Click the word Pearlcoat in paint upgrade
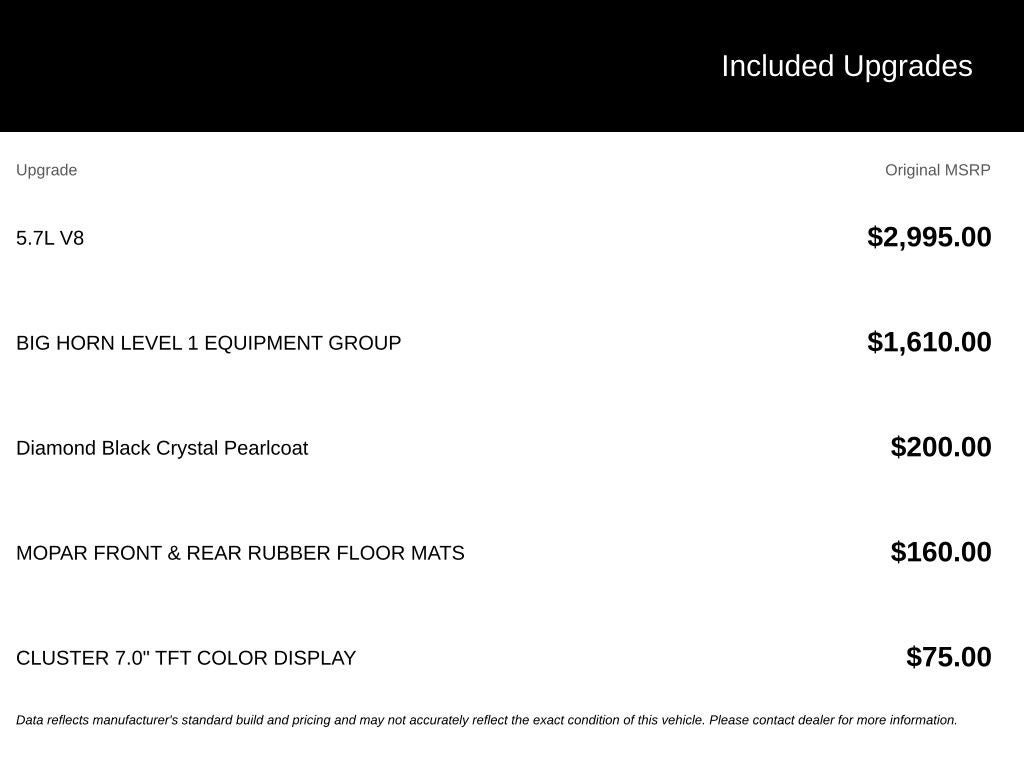Viewport: 1024px width, 768px height. point(266,448)
